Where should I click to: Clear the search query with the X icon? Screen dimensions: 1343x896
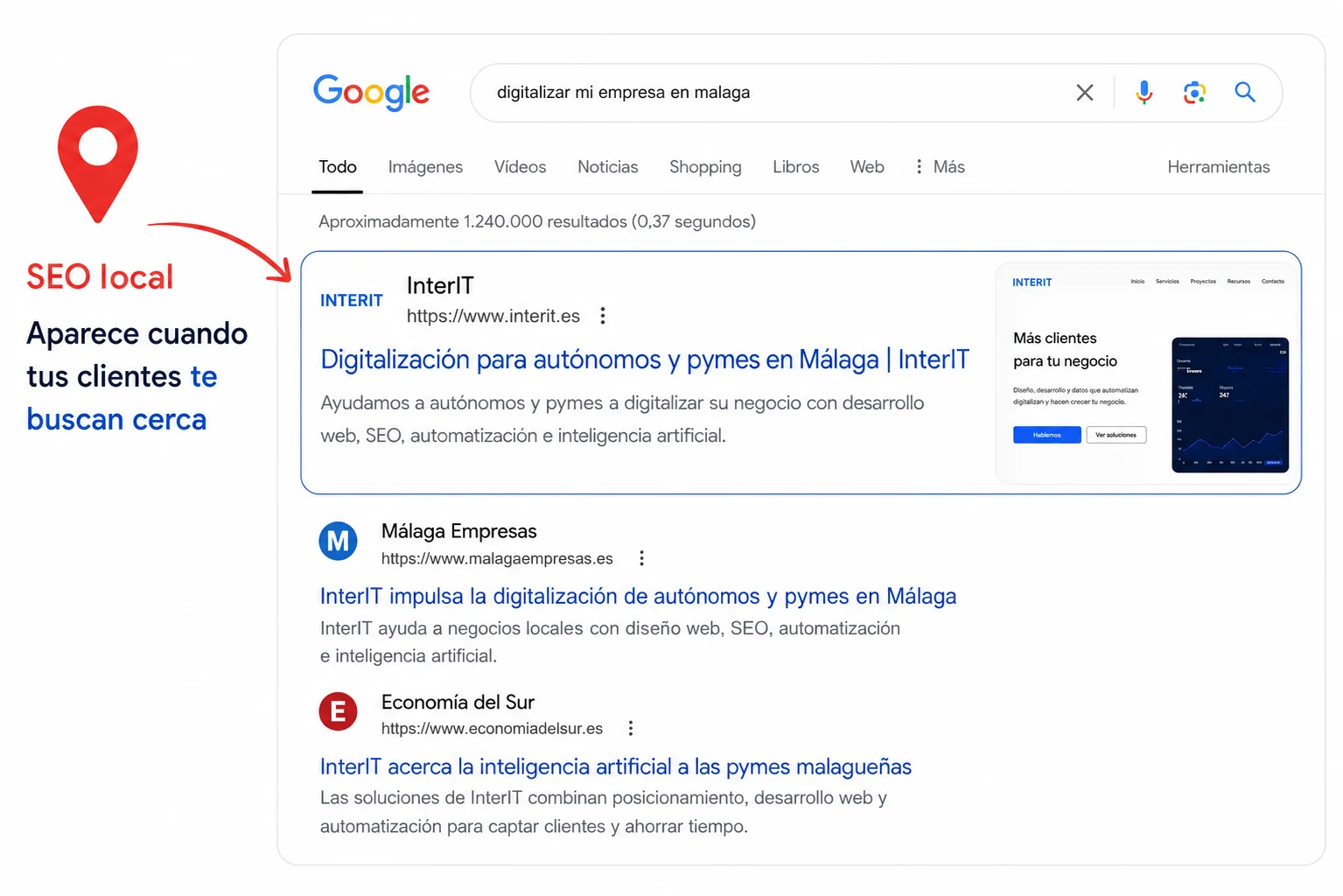pos(1085,93)
